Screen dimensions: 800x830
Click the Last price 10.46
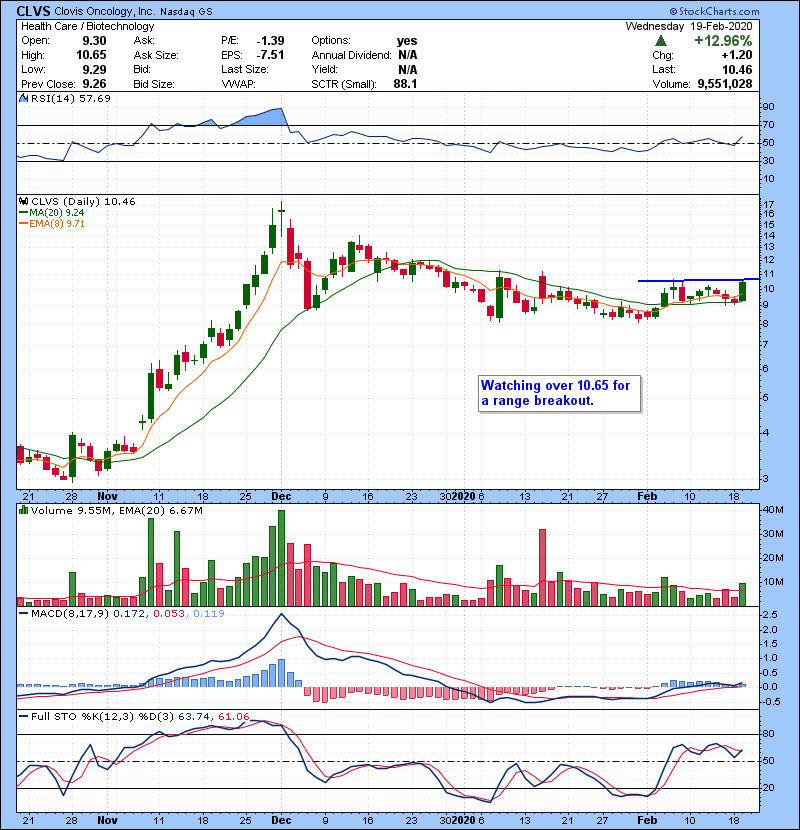(738, 69)
